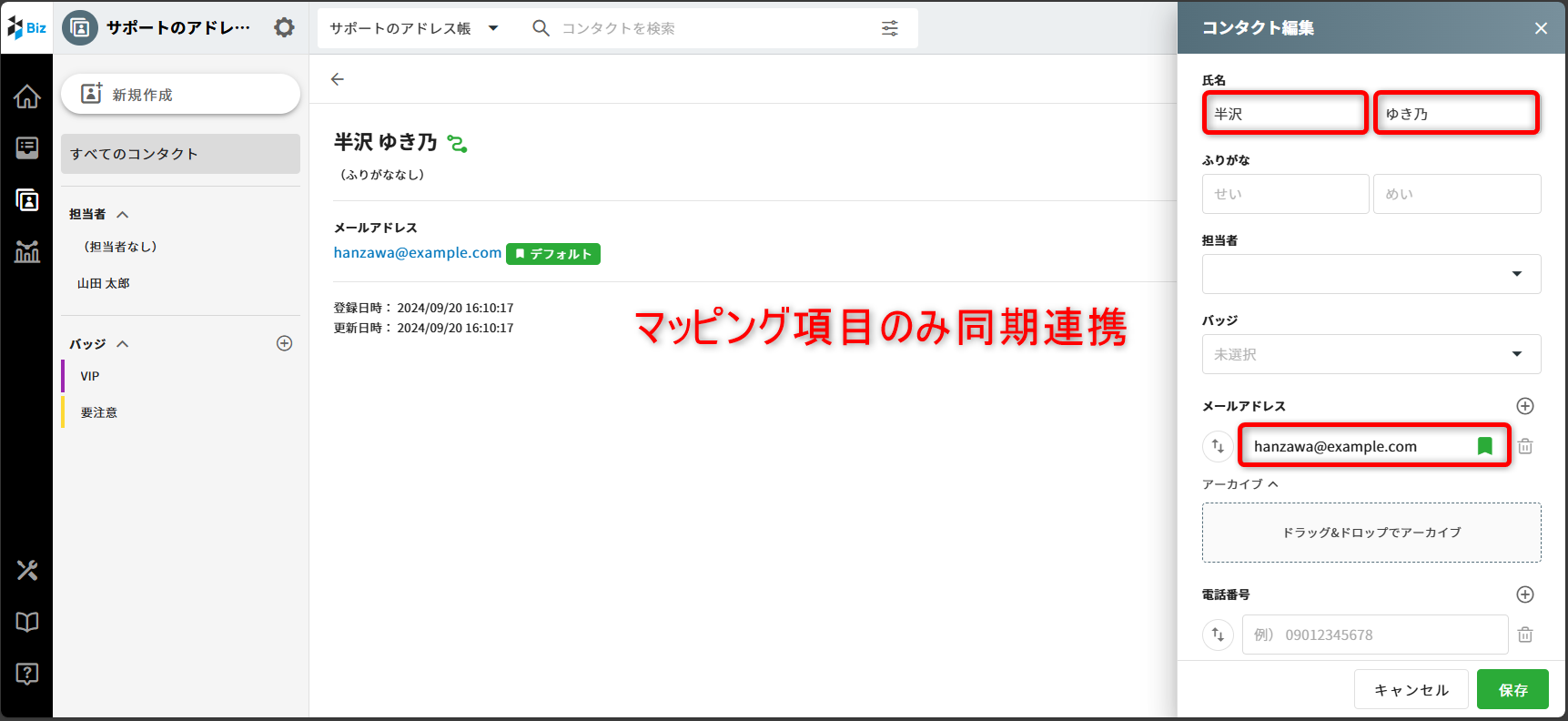Image resolution: width=1568 pixels, height=721 pixels.
Task: Select すべてのコンタクト in sidebar
Action: (x=180, y=154)
